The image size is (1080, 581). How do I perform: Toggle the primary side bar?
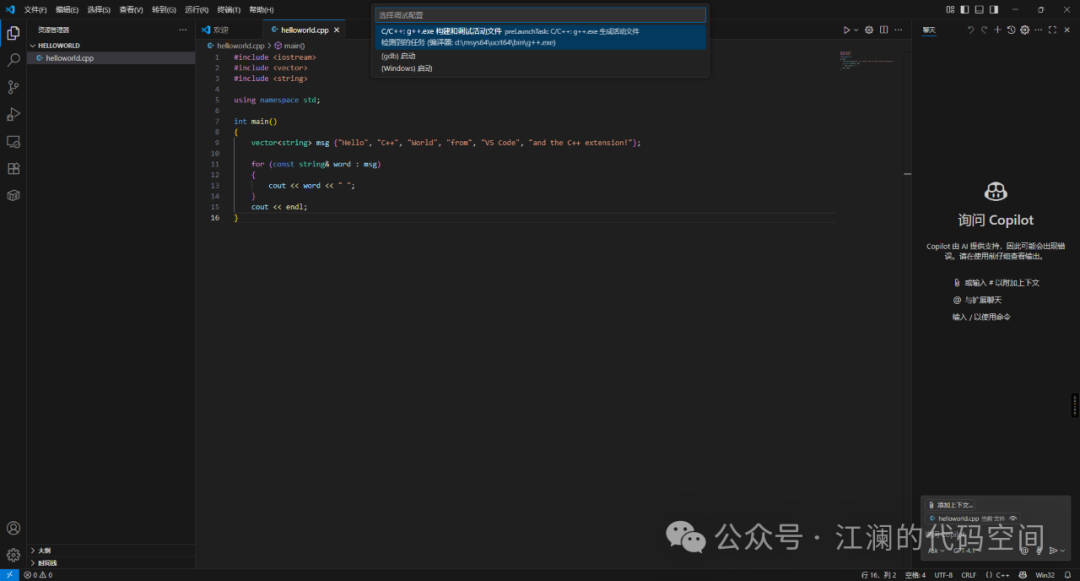(964, 10)
